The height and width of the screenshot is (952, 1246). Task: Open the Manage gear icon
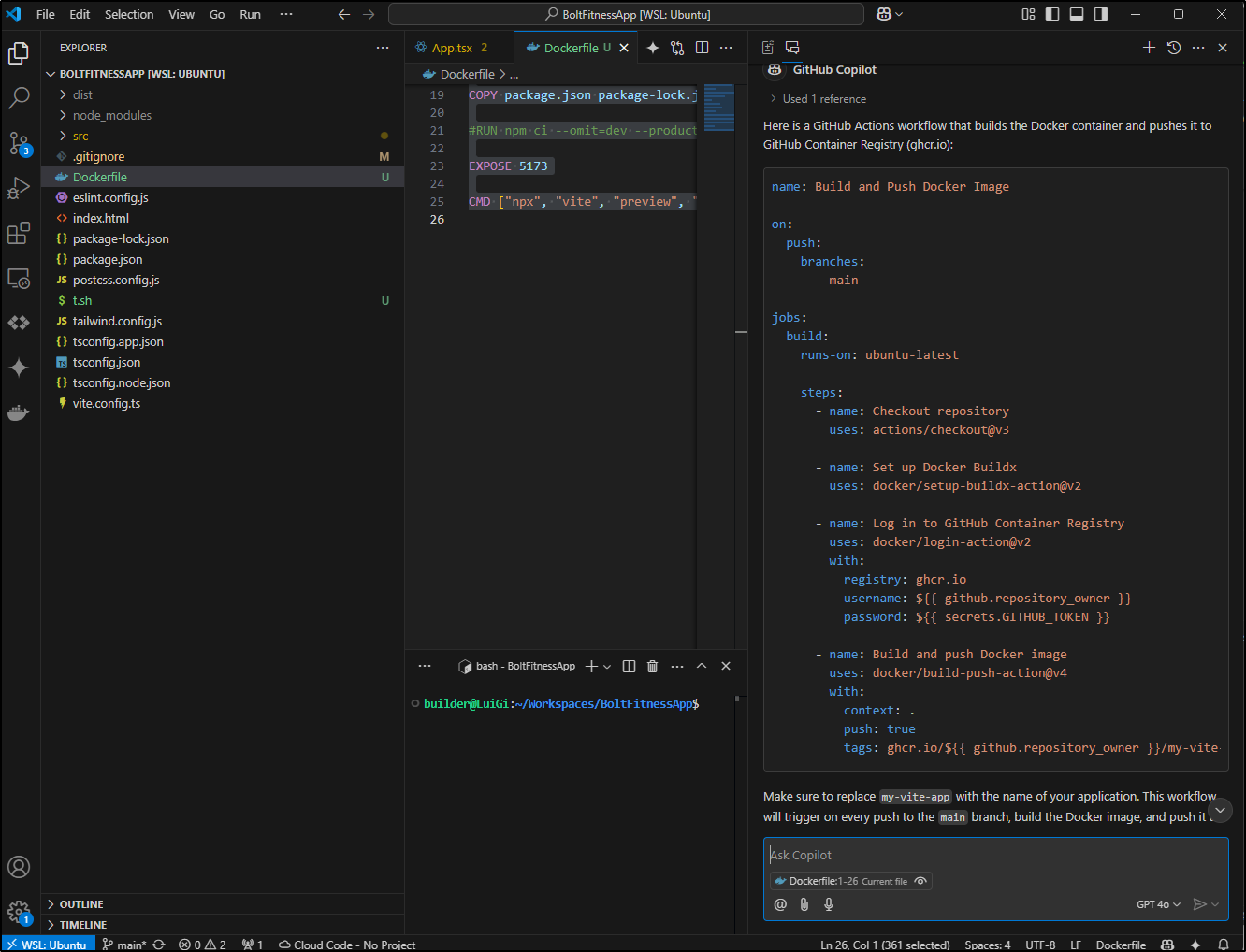19,912
